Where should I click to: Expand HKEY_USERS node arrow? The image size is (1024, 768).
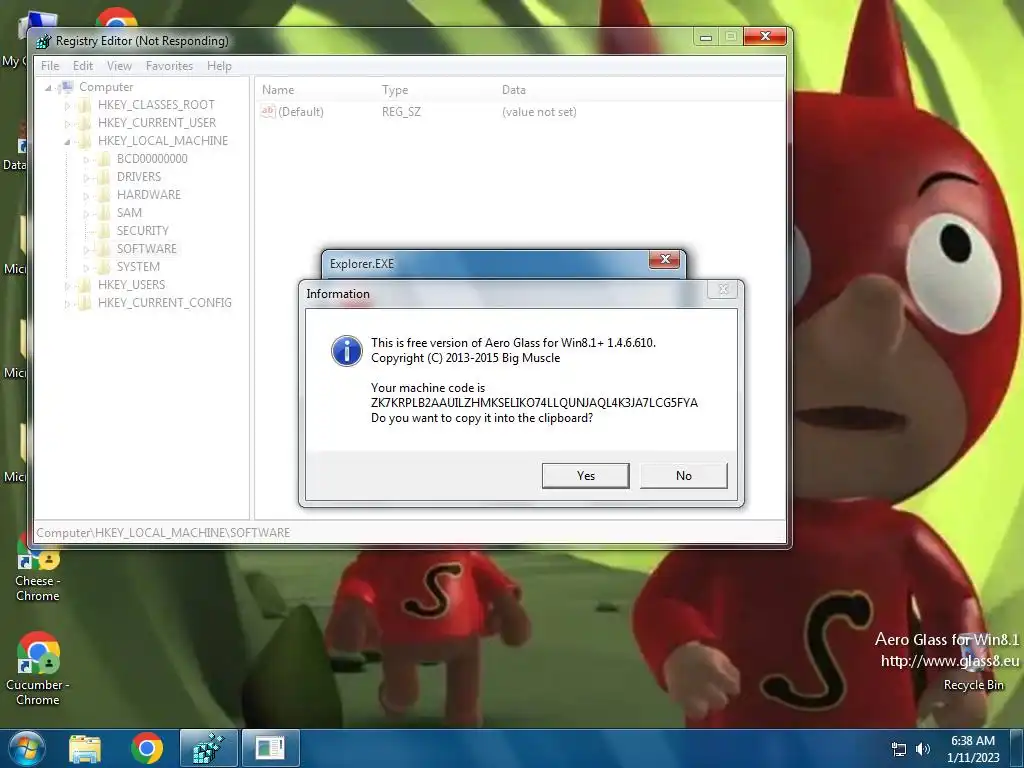pyautogui.click(x=67, y=285)
